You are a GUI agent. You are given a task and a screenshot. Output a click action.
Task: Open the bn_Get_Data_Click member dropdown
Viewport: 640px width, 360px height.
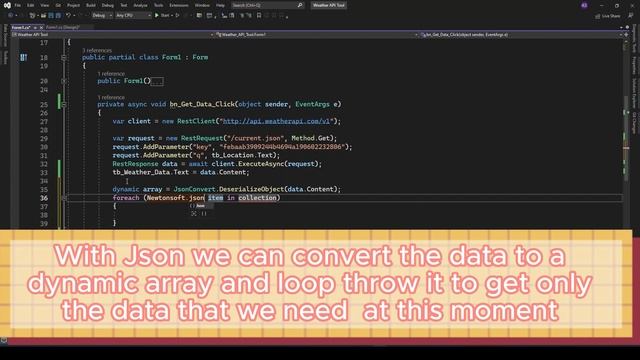click(521, 35)
